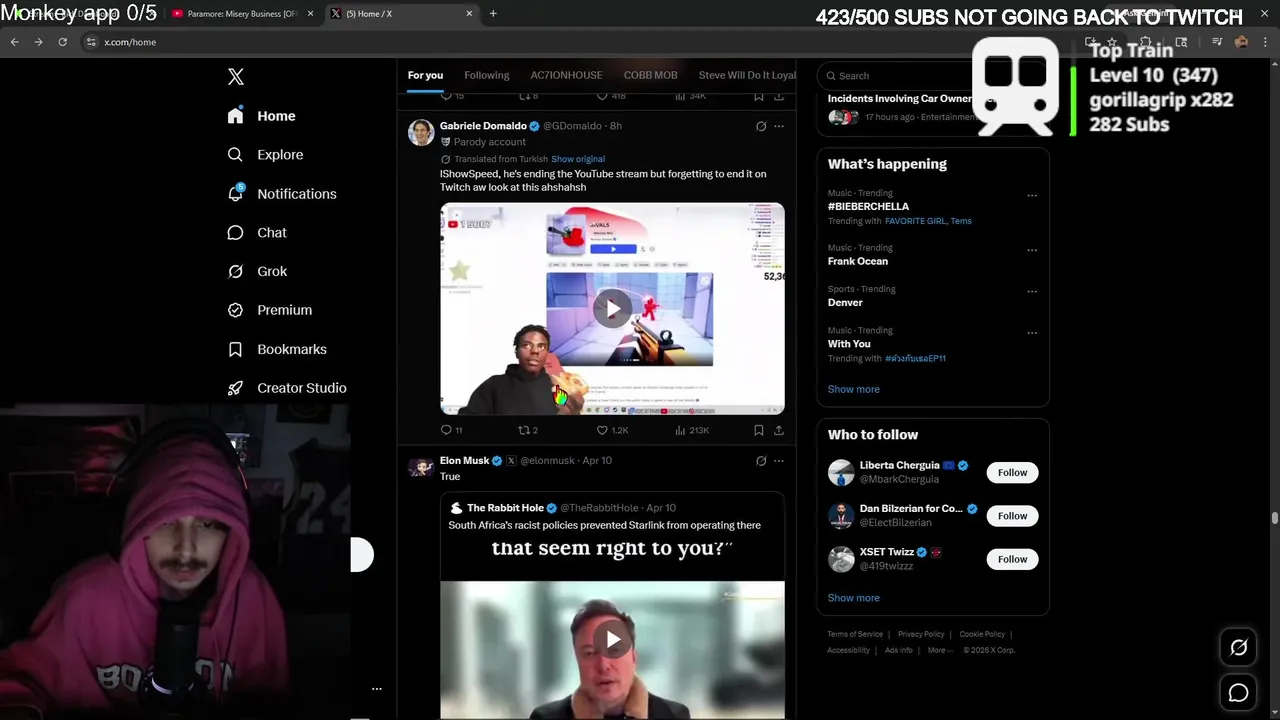The height and width of the screenshot is (720, 1280).
Task: Repost Gabriele Domaldo's post
Action: point(527,430)
